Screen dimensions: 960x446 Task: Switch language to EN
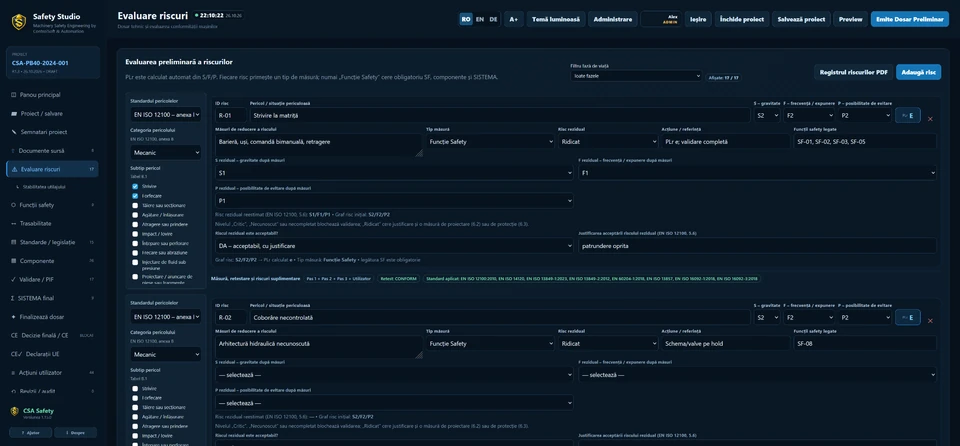(x=479, y=19)
